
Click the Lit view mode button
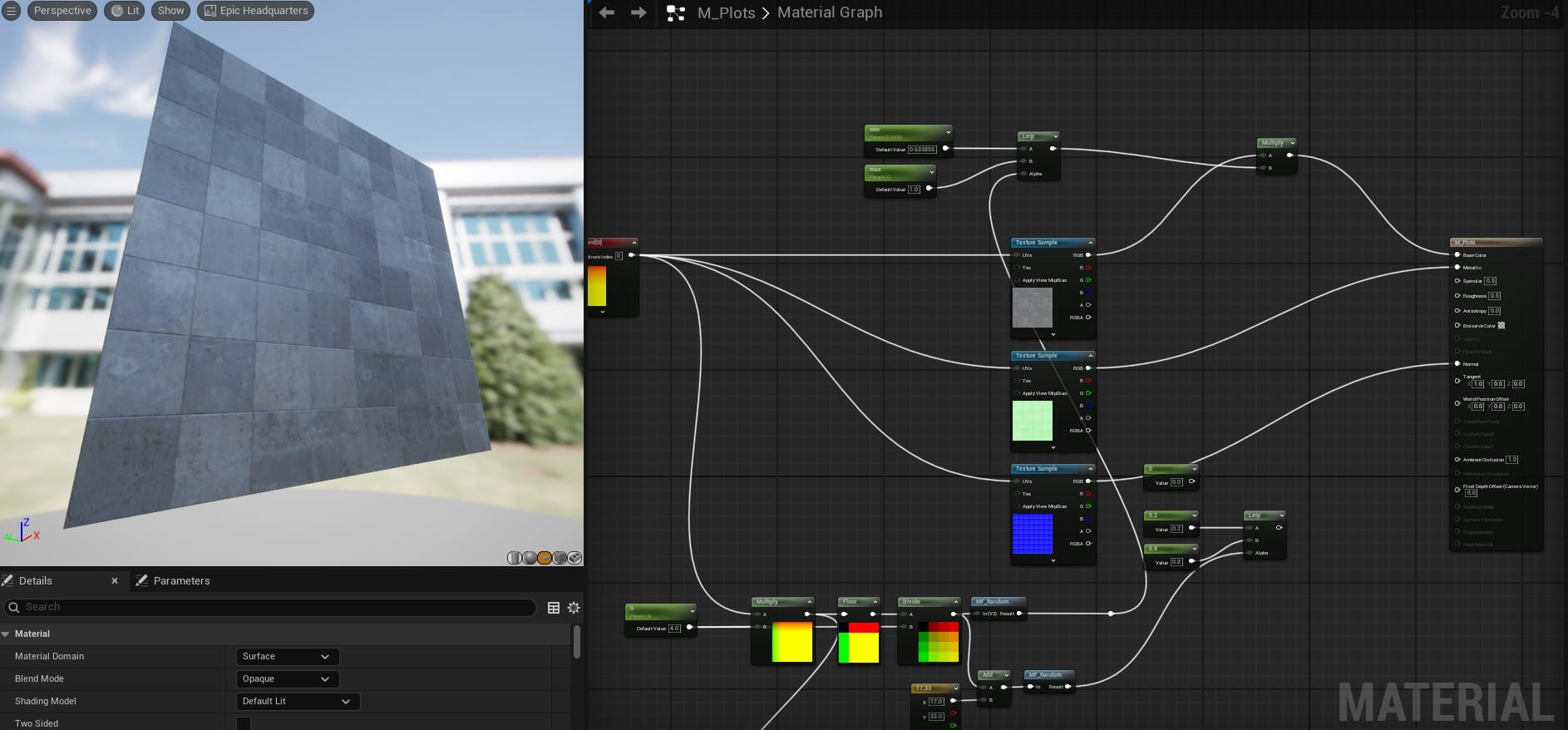tap(125, 11)
